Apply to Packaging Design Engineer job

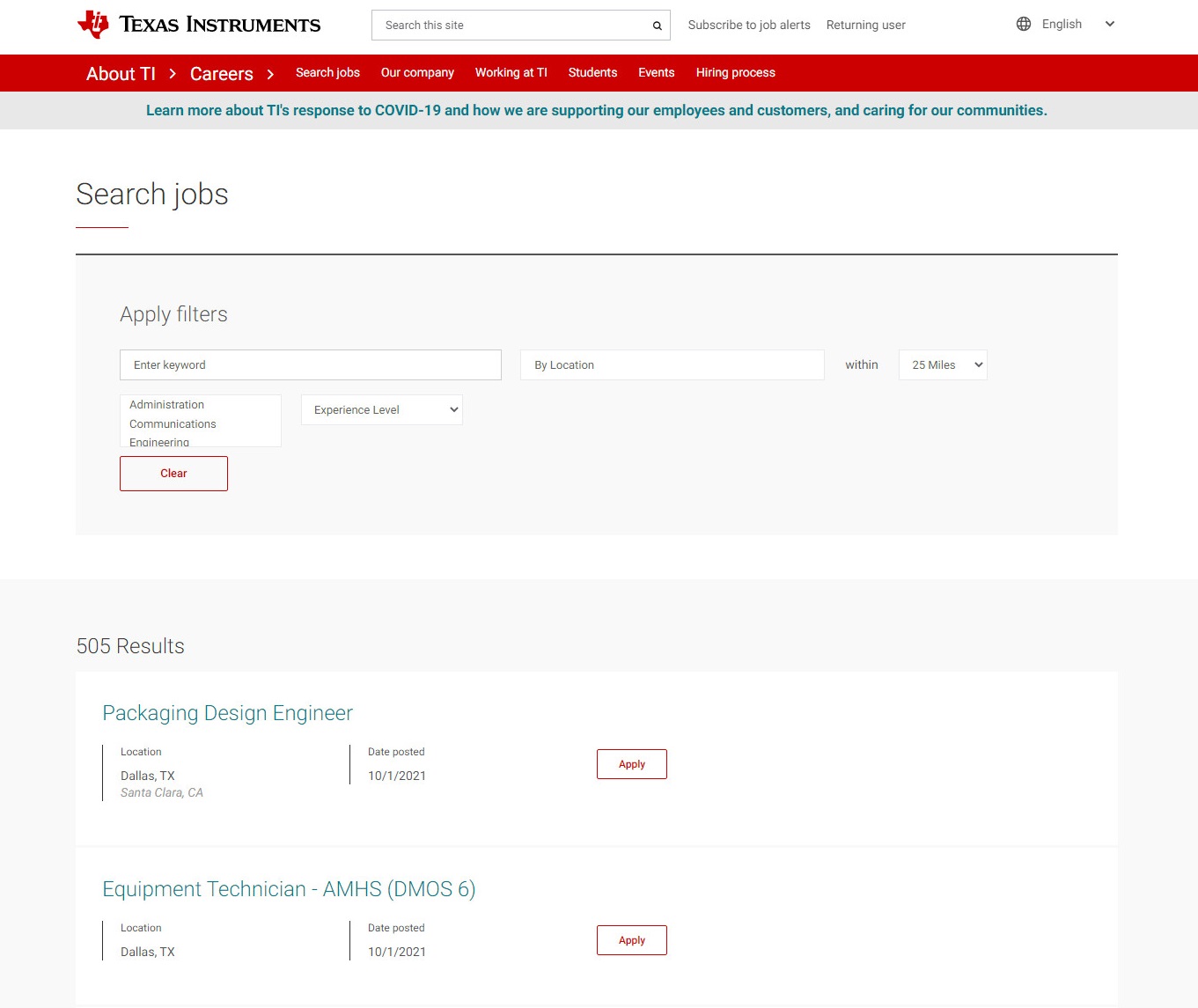[631, 764]
